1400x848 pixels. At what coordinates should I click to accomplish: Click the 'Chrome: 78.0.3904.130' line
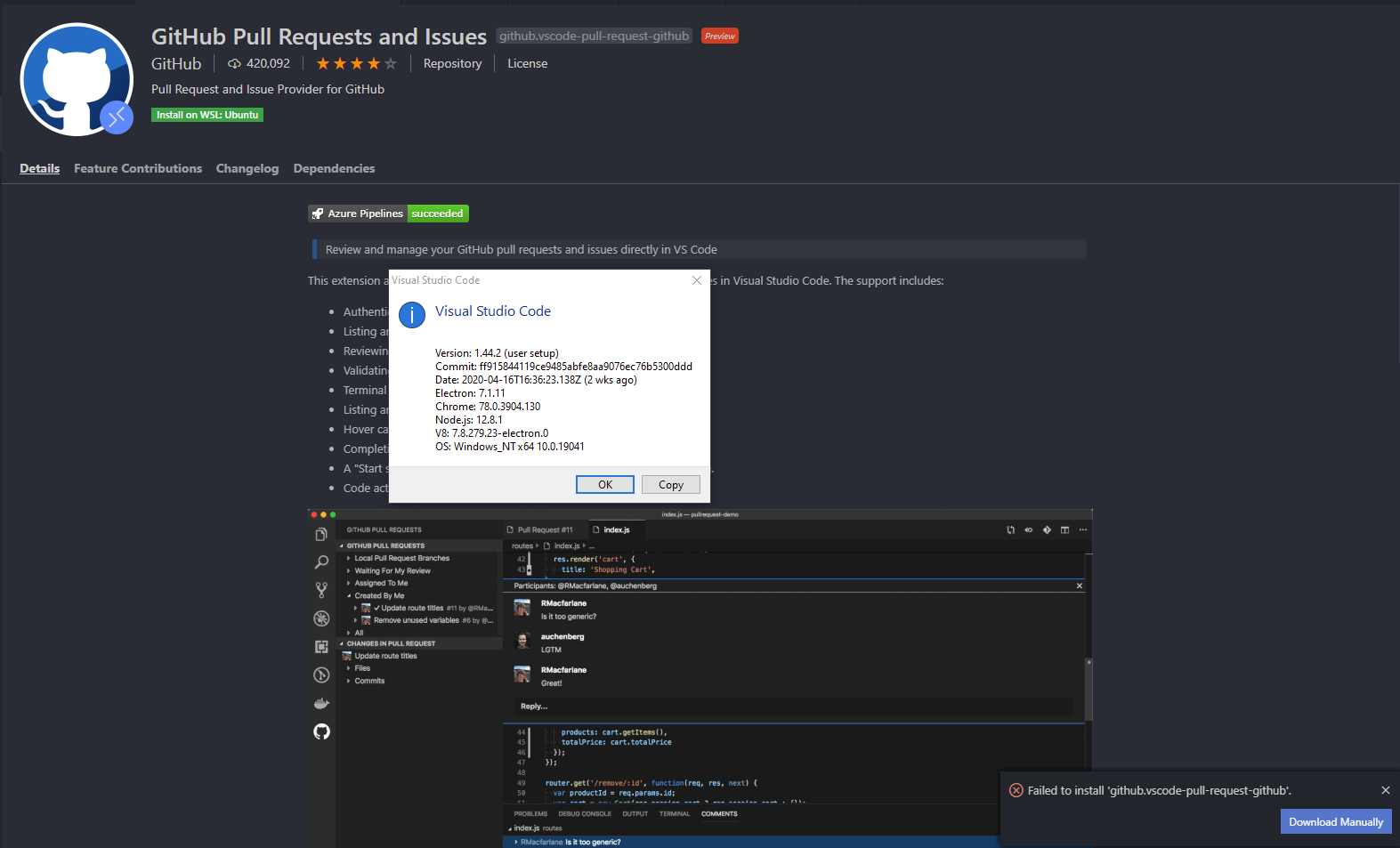point(488,407)
